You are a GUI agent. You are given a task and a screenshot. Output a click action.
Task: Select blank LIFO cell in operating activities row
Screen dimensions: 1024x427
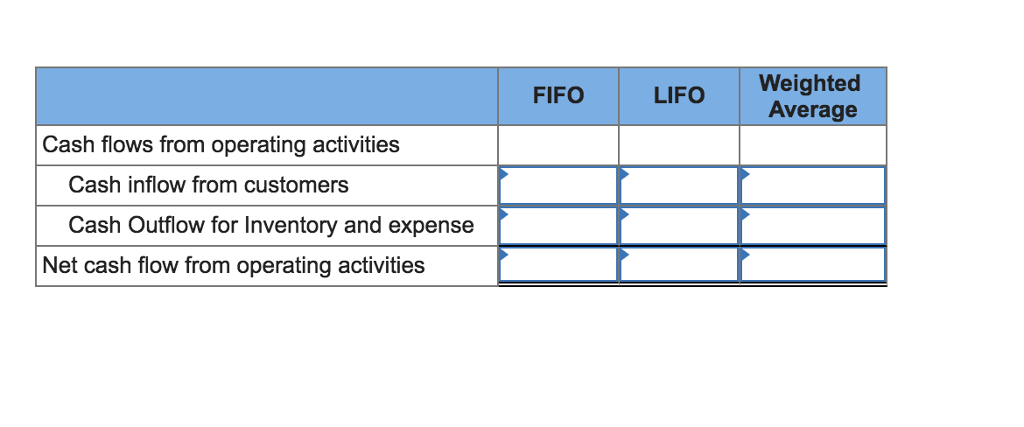679,145
